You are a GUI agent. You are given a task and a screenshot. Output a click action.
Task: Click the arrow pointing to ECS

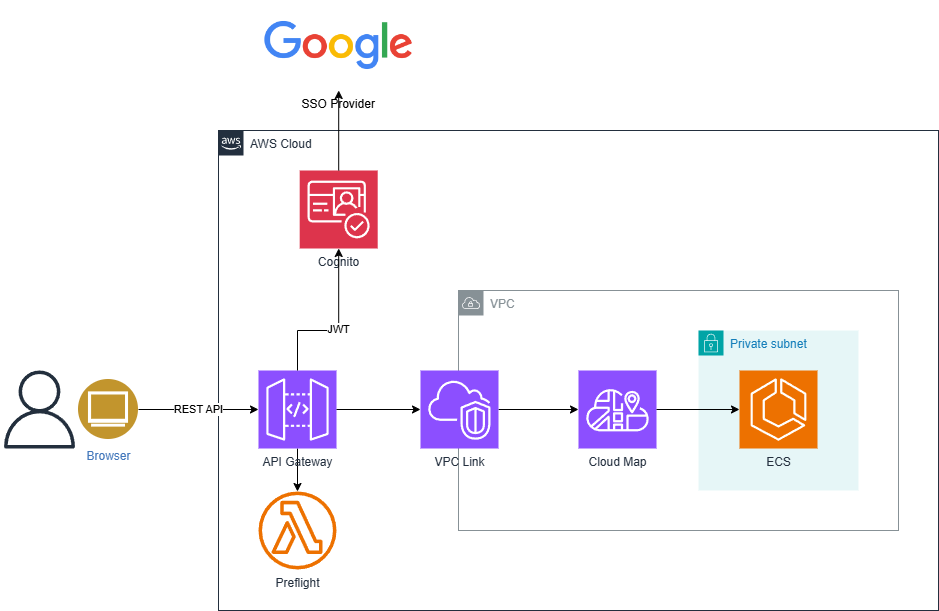717,409
